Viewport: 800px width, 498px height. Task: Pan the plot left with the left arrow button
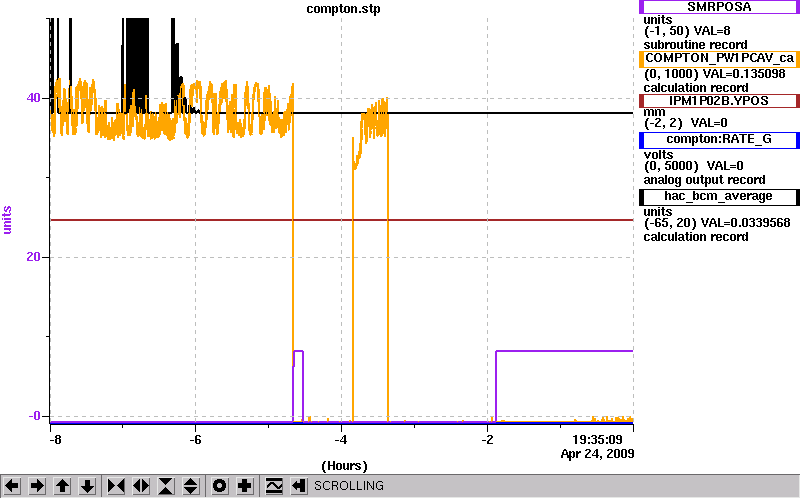coord(12,486)
